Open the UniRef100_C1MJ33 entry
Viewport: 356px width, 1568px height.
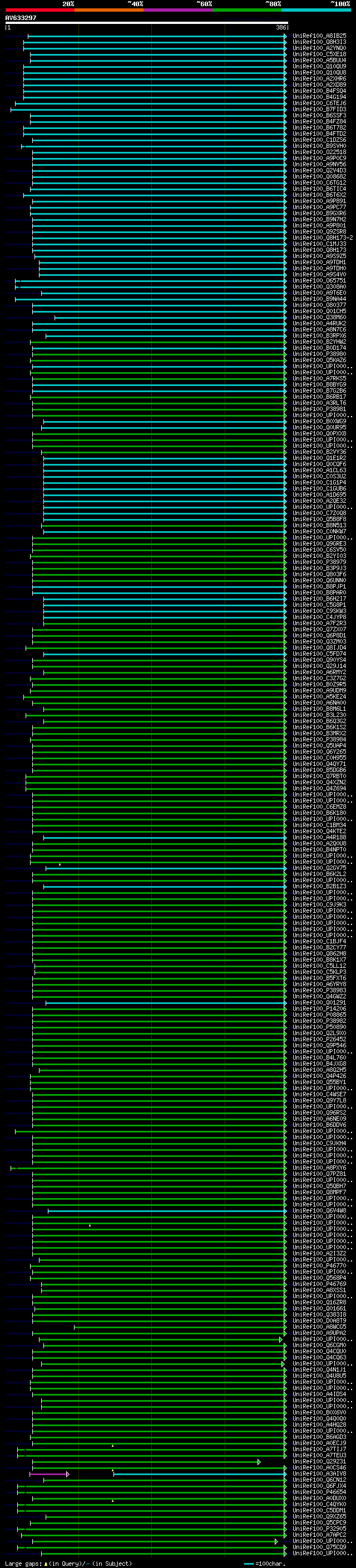(319, 244)
